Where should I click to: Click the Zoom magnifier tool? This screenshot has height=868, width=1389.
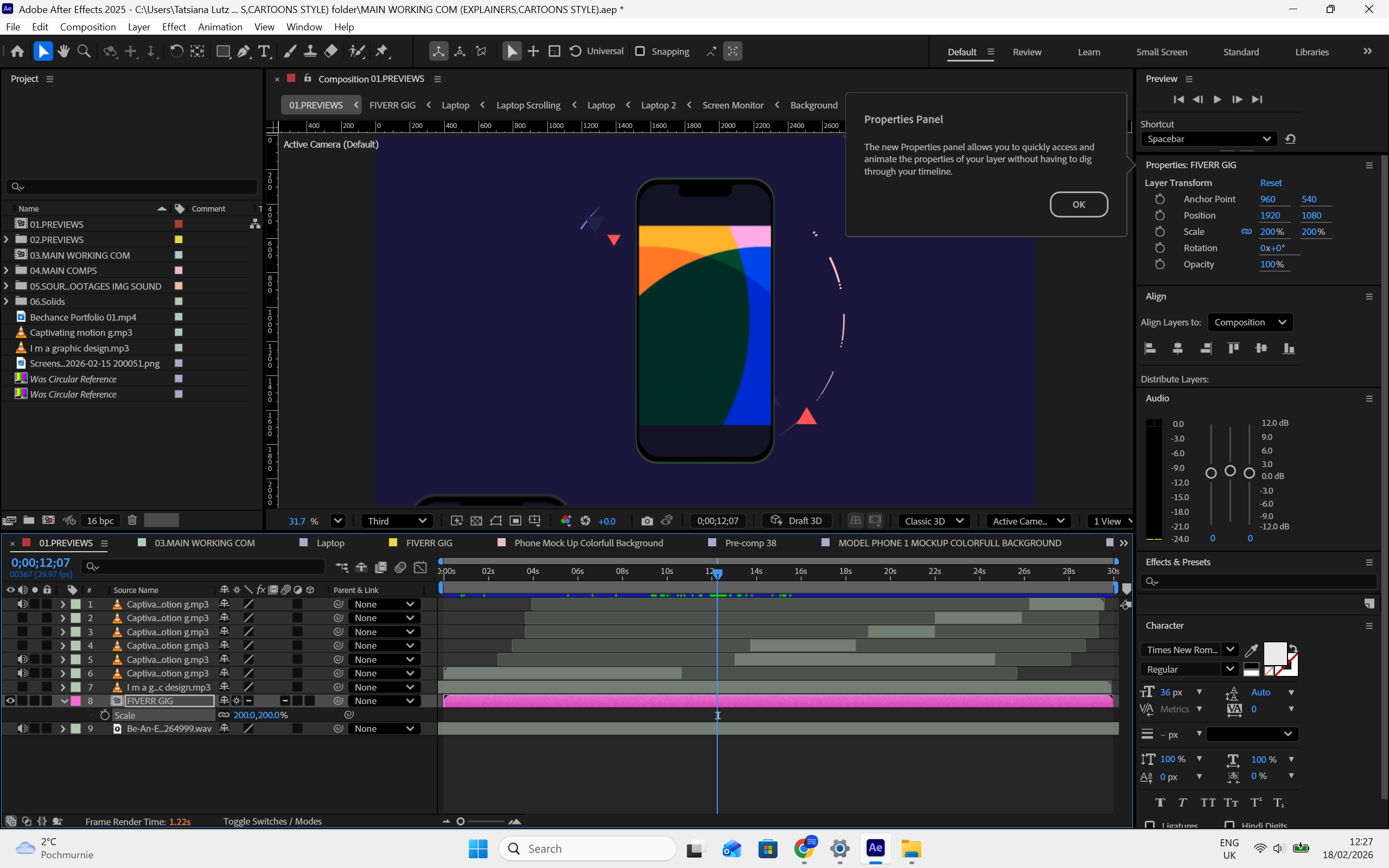84,52
